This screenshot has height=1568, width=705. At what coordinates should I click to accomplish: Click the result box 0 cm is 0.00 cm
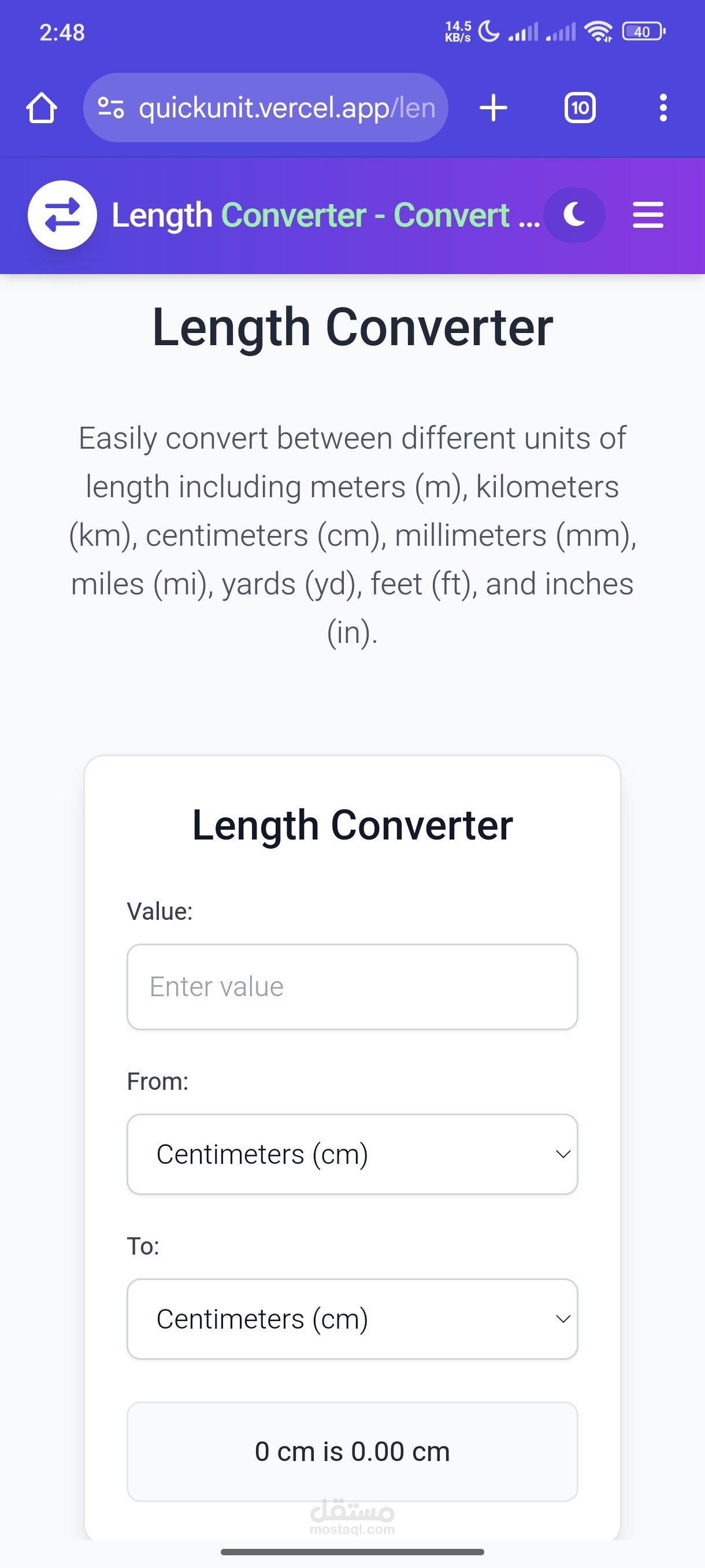[x=352, y=1452]
